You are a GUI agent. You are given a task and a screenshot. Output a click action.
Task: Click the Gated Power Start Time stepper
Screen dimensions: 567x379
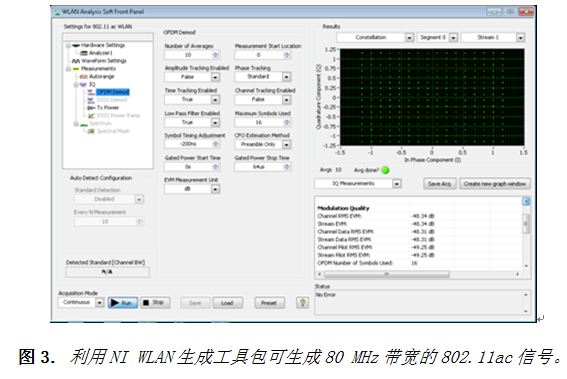click(216, 167)
